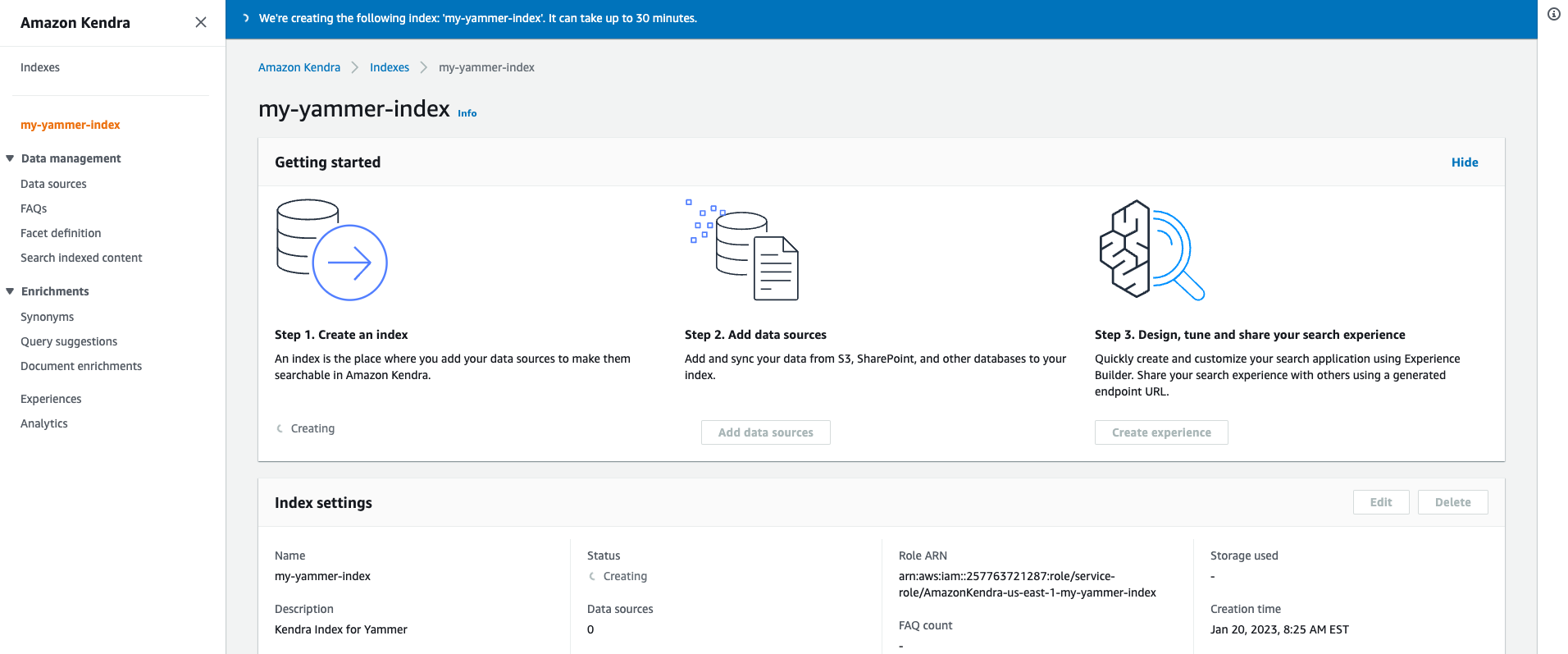The height and width of the screenshot is (654, 1568).
Task: Click the Role ARN value text
Action: [x=1028, y=584]
